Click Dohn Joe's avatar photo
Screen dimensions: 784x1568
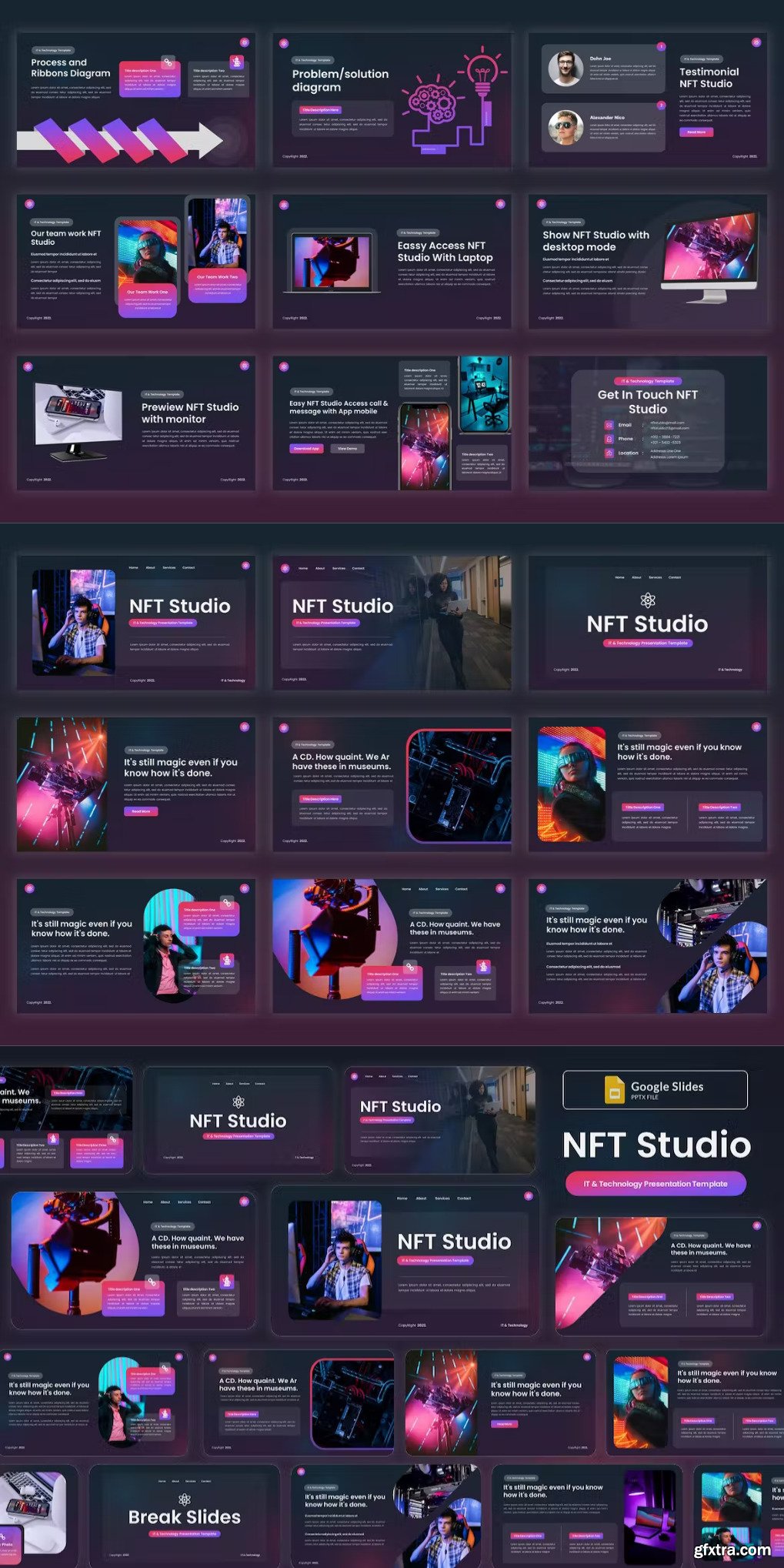click(x=565, y=69)
